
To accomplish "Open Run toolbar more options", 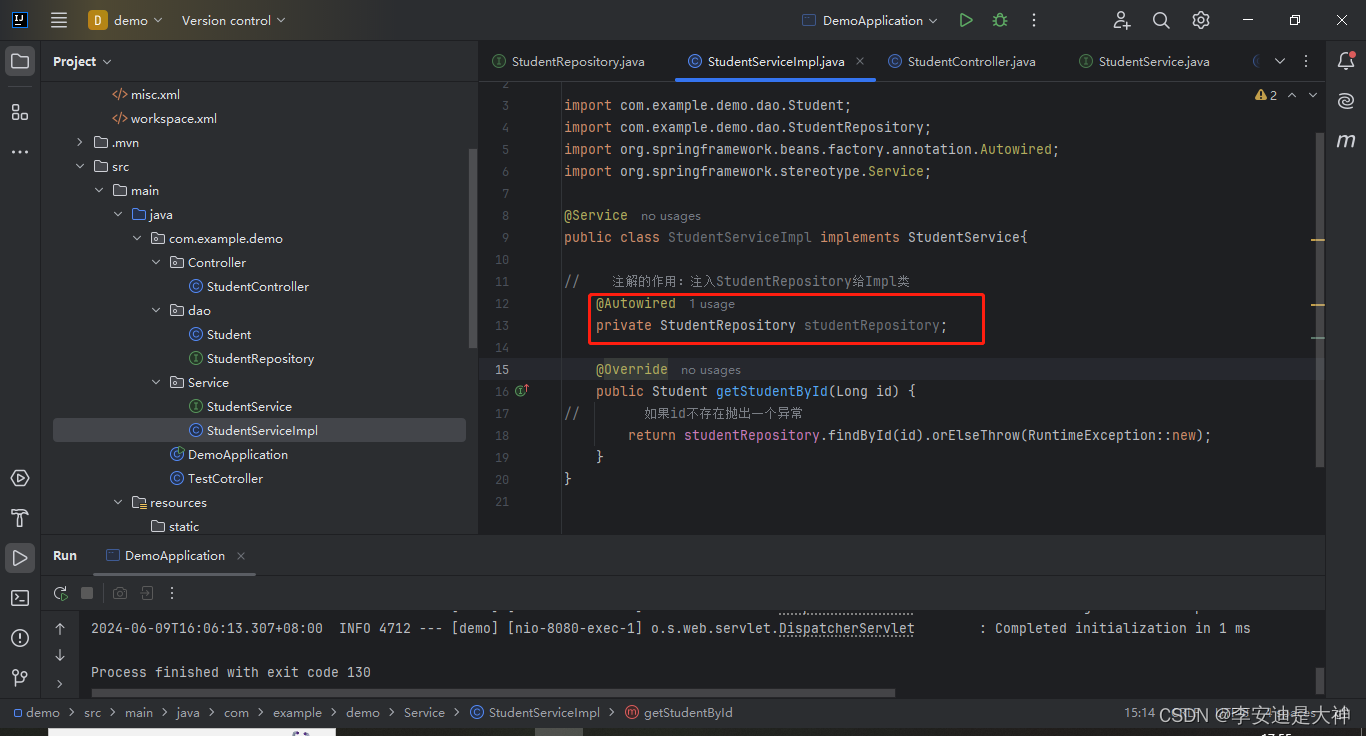I will (172, 593).
